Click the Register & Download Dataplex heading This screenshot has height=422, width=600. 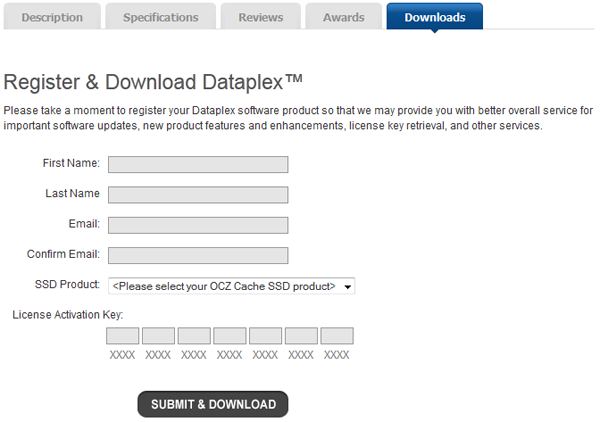pyautogui.click(x=153, y=82)
